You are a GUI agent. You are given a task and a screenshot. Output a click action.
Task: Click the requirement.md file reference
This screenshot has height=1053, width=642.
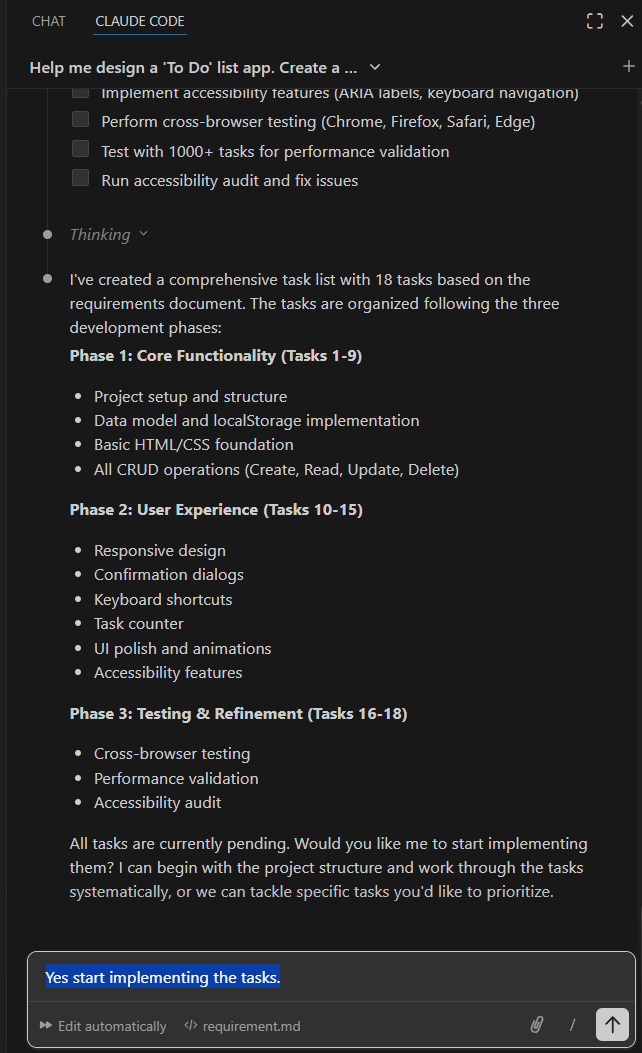251,1026
